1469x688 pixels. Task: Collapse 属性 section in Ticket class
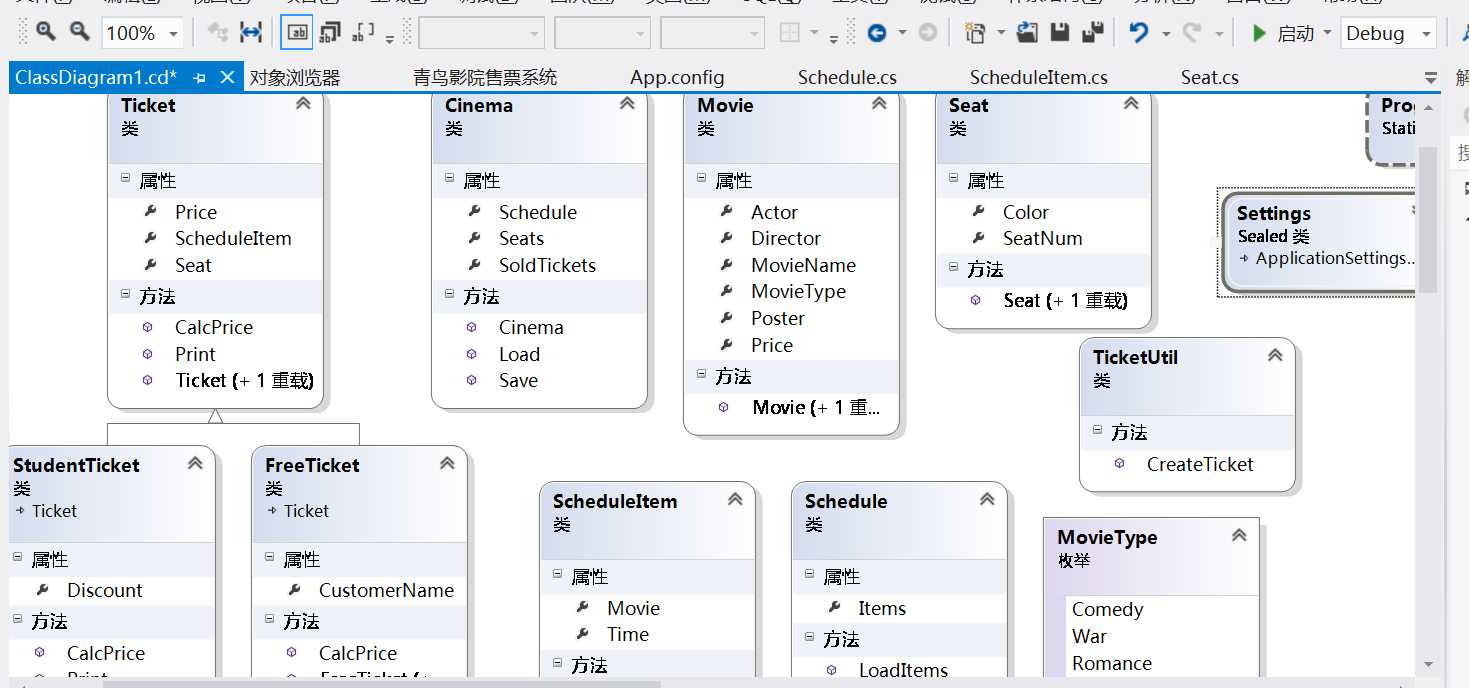[x=126, y=178]
